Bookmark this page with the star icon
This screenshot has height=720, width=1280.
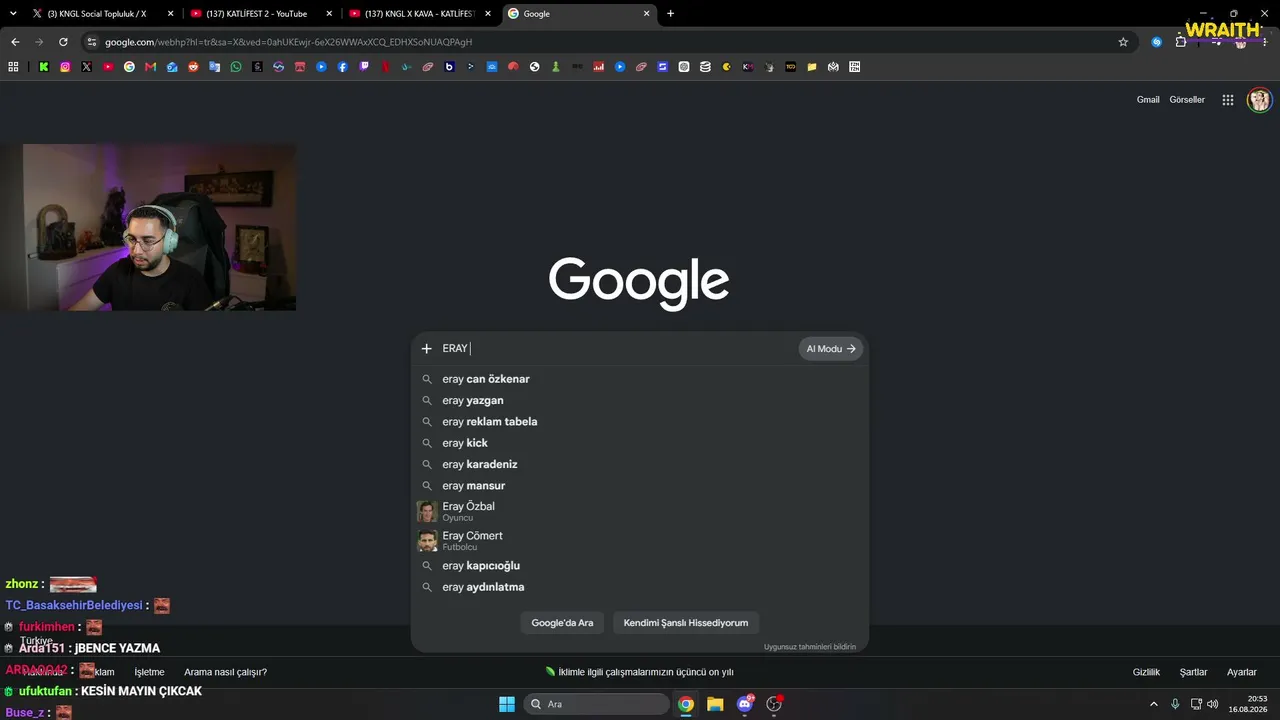pos(1123,42)
